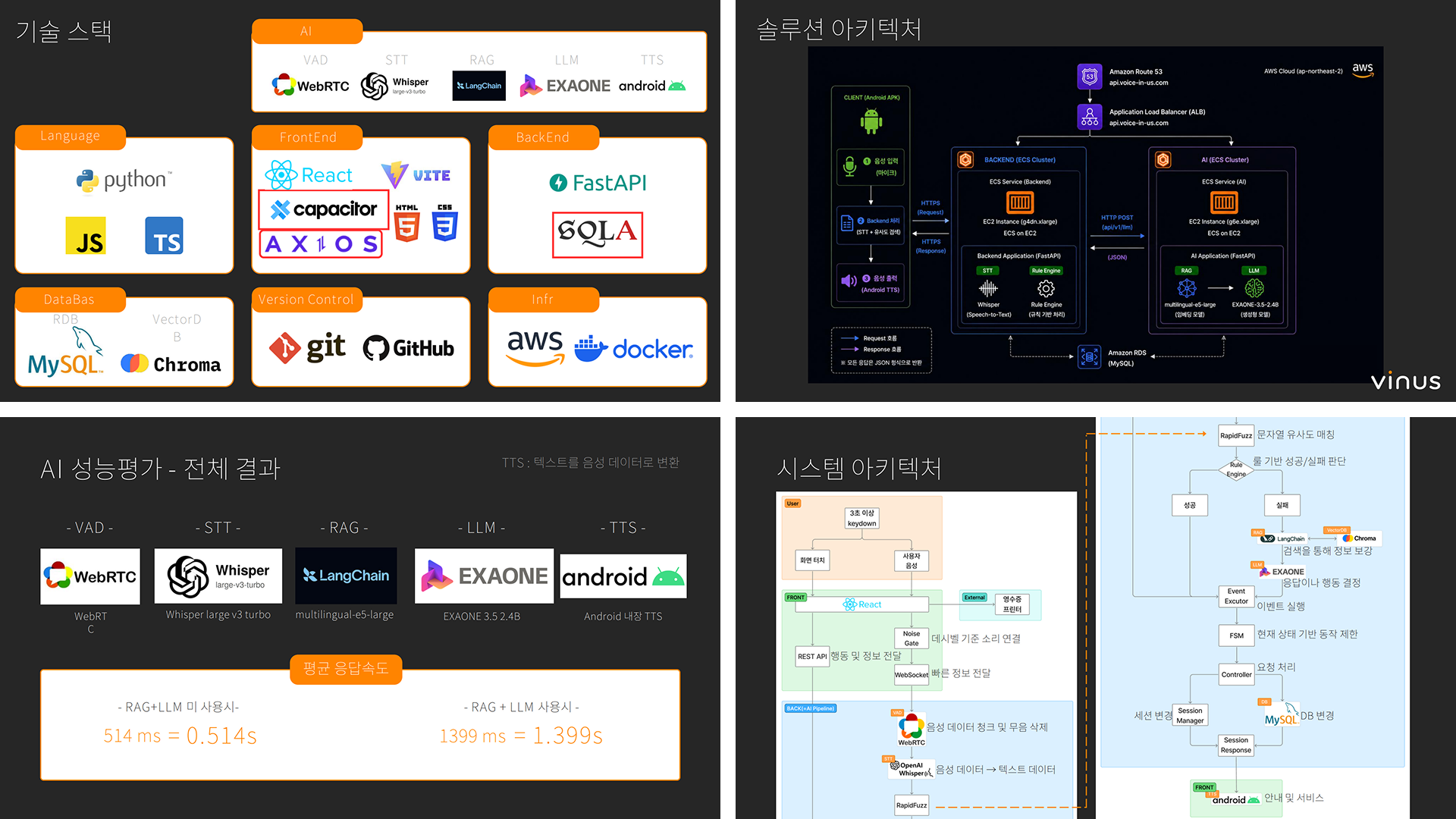This screenshot has height=819, width=1456.
Task: Click the orange 'Version Control' label
Action: point(306,300)
